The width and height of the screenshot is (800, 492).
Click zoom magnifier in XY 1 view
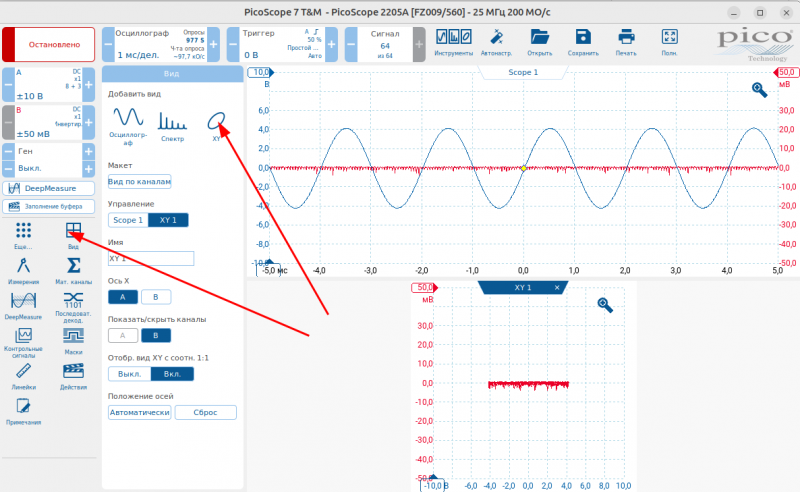tap(605, 305)
